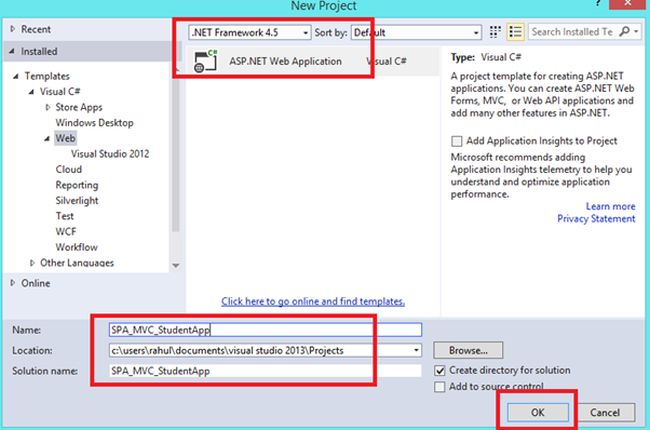
Task: Select Silverlight templates category
Action: coord(77,201)
